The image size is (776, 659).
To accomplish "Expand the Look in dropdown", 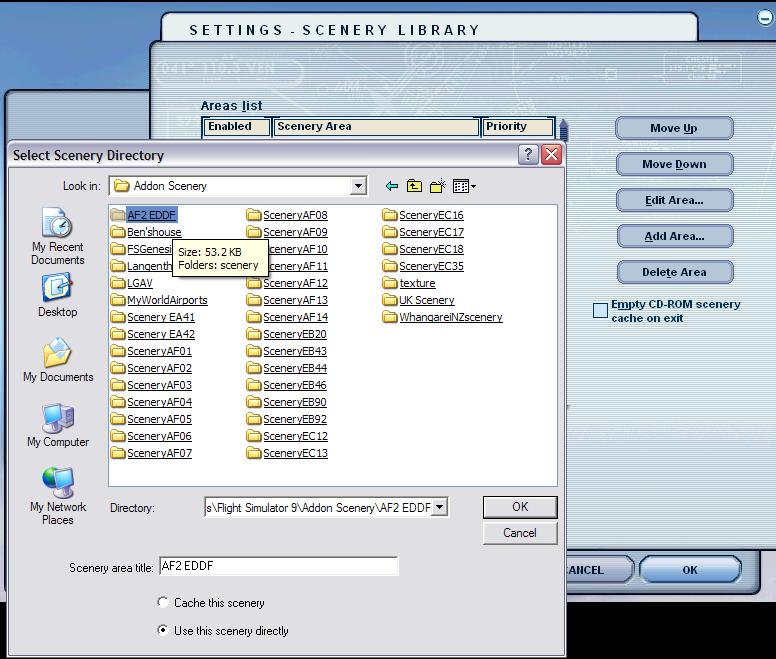I will (358, 186).
